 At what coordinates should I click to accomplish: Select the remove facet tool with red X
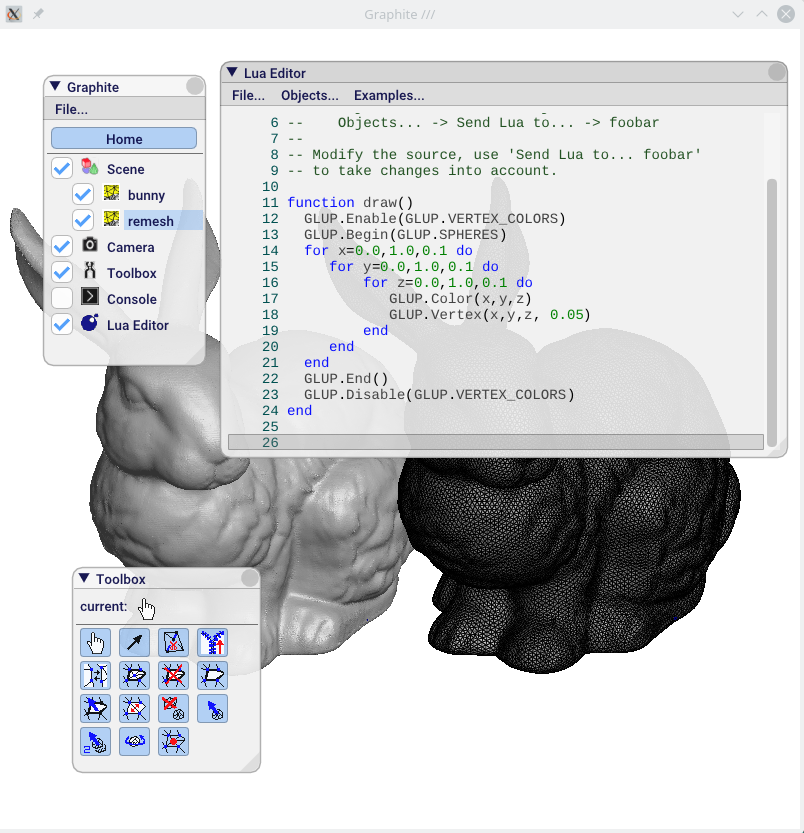pyautogui.click(x=173, y=675)
